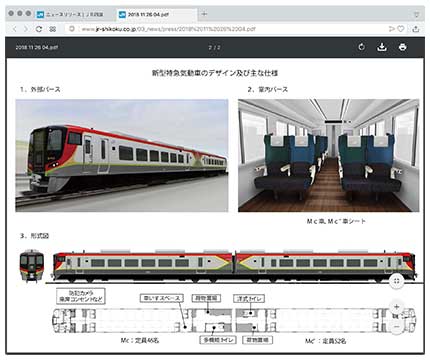Reload the current page
The width and height of the screenshot is (430, 360).
coord(39,29)
